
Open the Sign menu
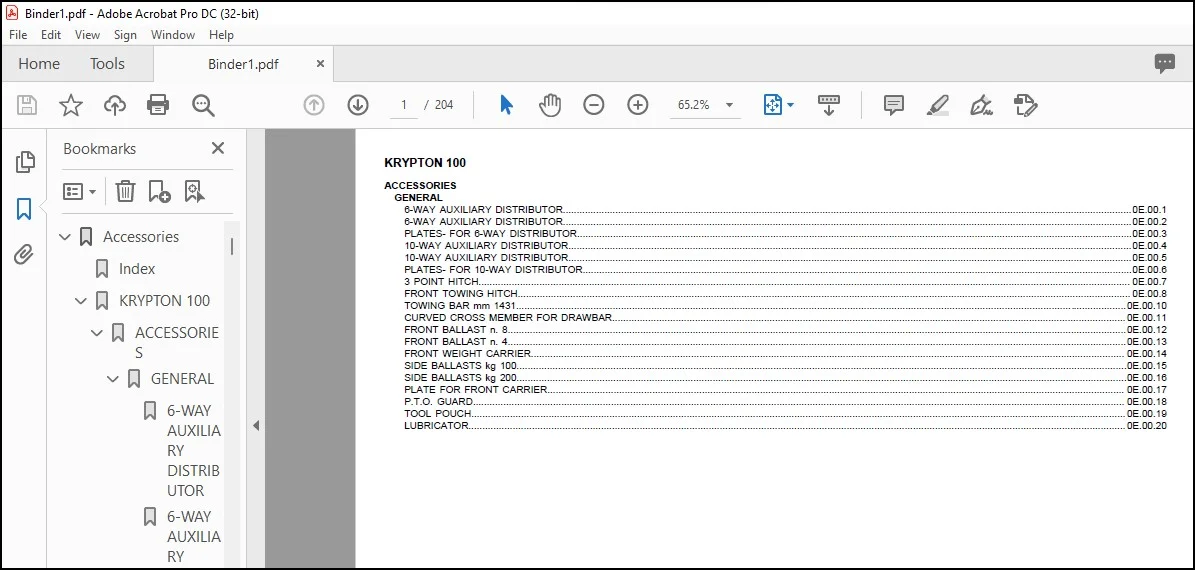tap(125, 35)
